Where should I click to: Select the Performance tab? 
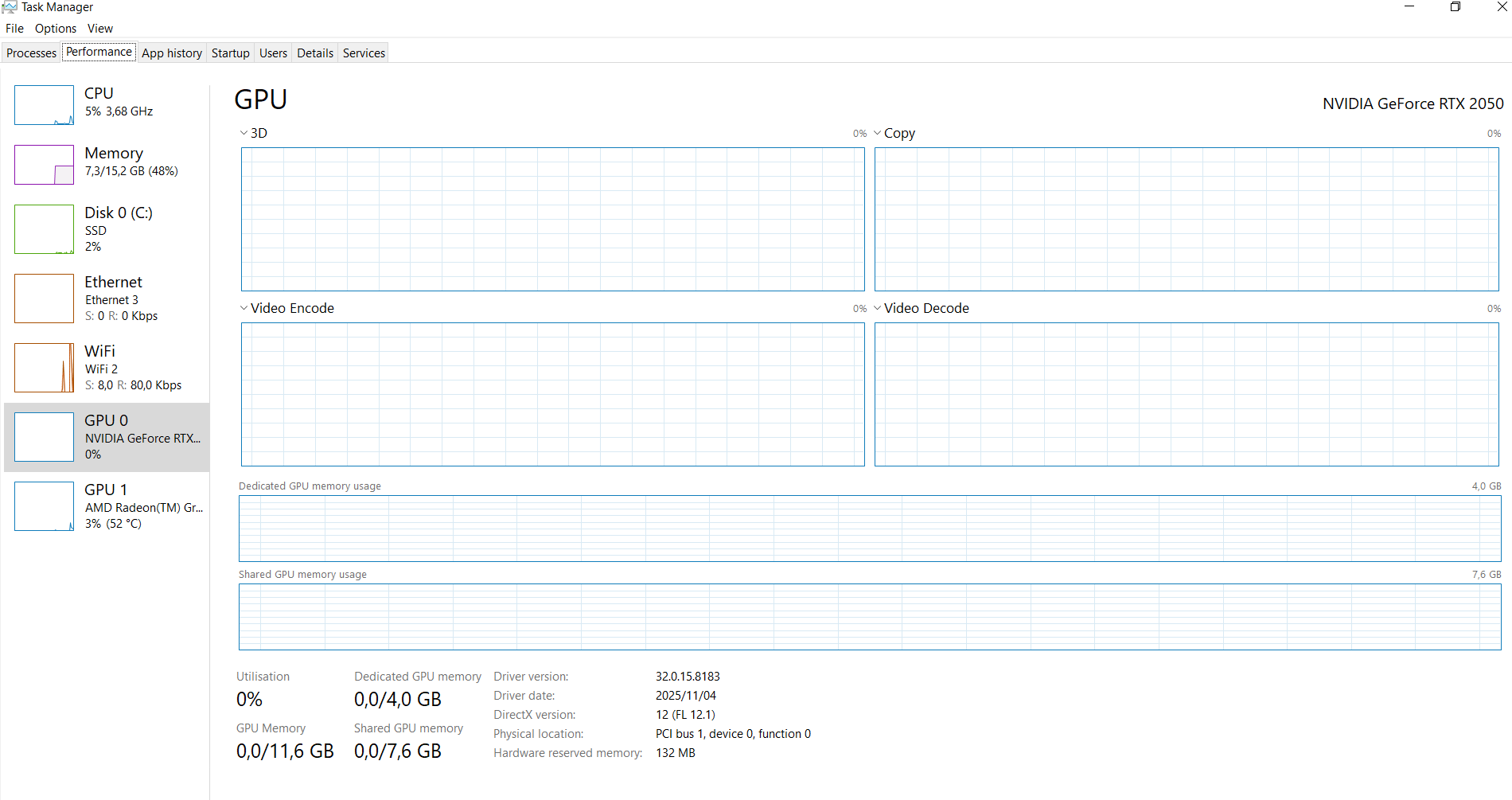(99, 52)
